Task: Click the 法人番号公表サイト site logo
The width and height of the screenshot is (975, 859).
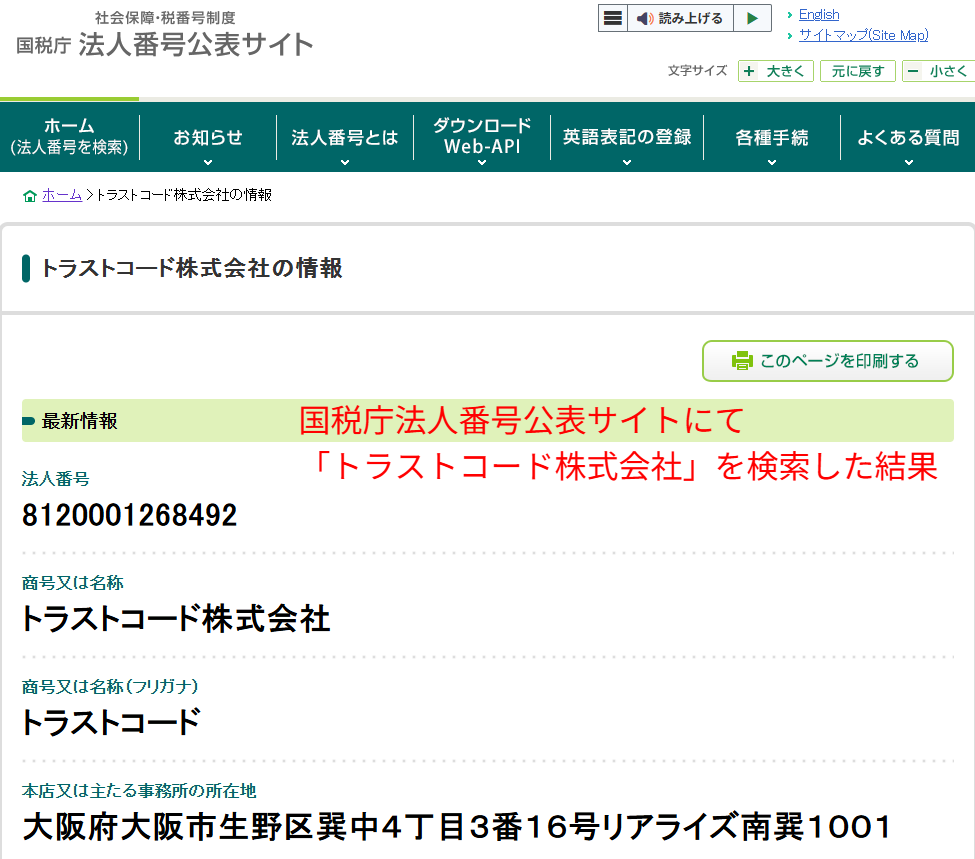Action: (165, 36)
